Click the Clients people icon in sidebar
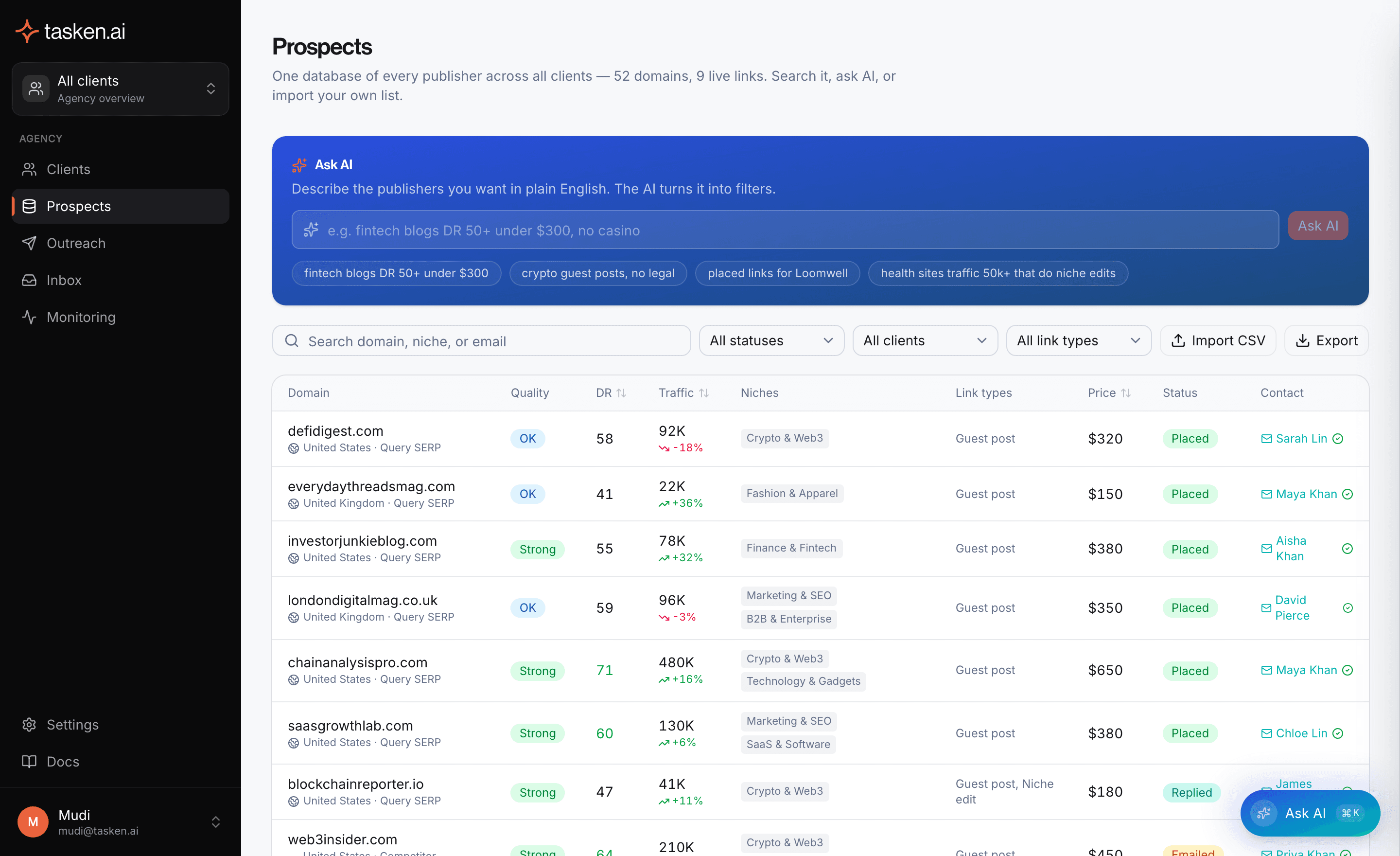This screenshot has width=1400, height=856. click(x=29, y=169)
